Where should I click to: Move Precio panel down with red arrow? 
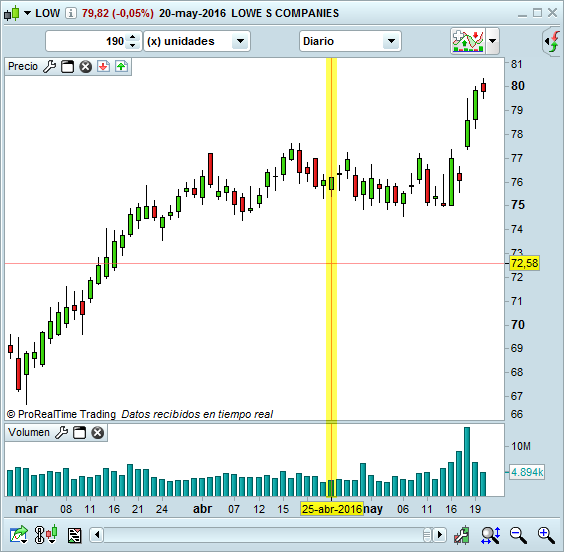pyautogui.click(x=104, y=67)
